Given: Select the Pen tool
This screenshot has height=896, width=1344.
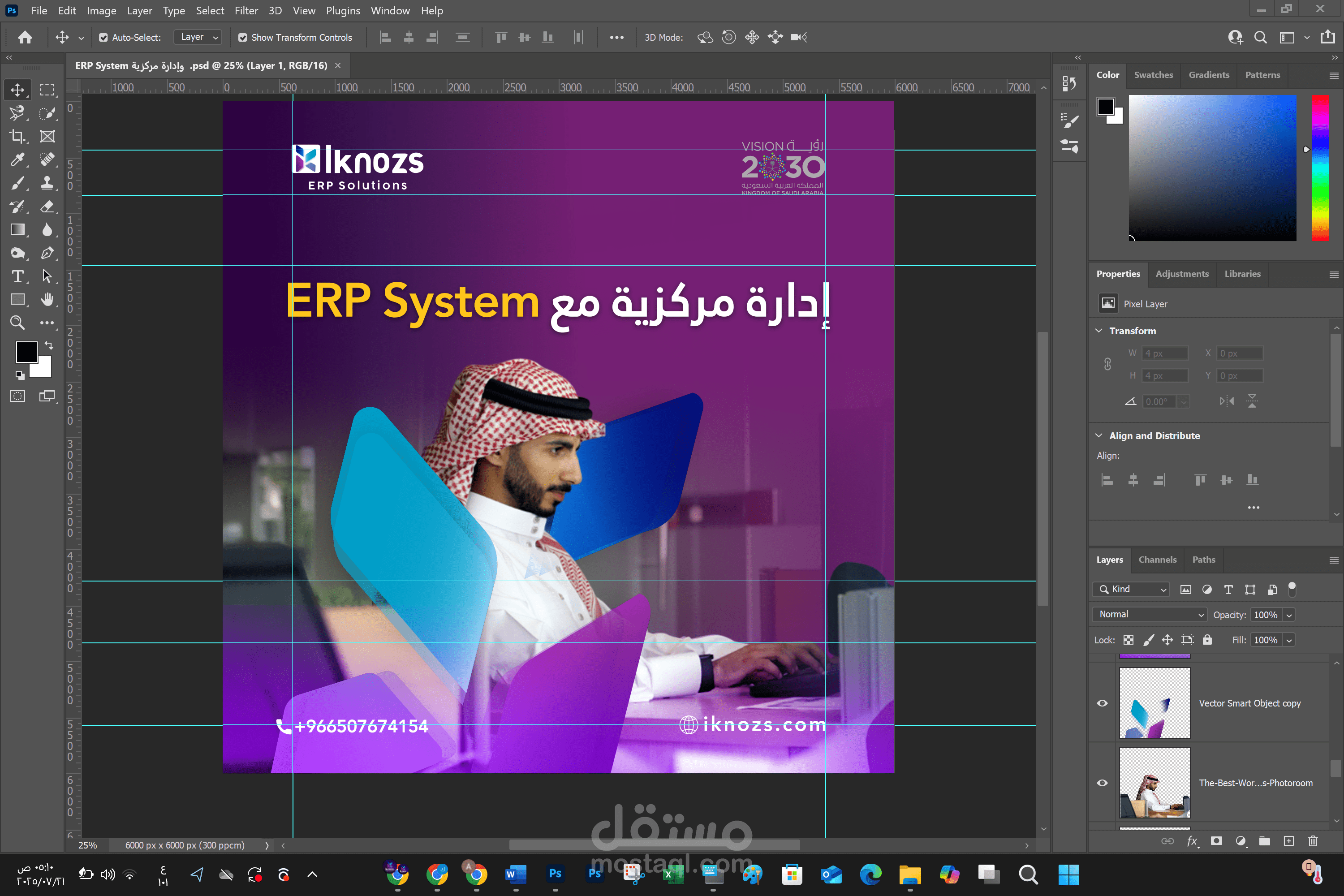Looking at the screenshot, I should point(48,253).
